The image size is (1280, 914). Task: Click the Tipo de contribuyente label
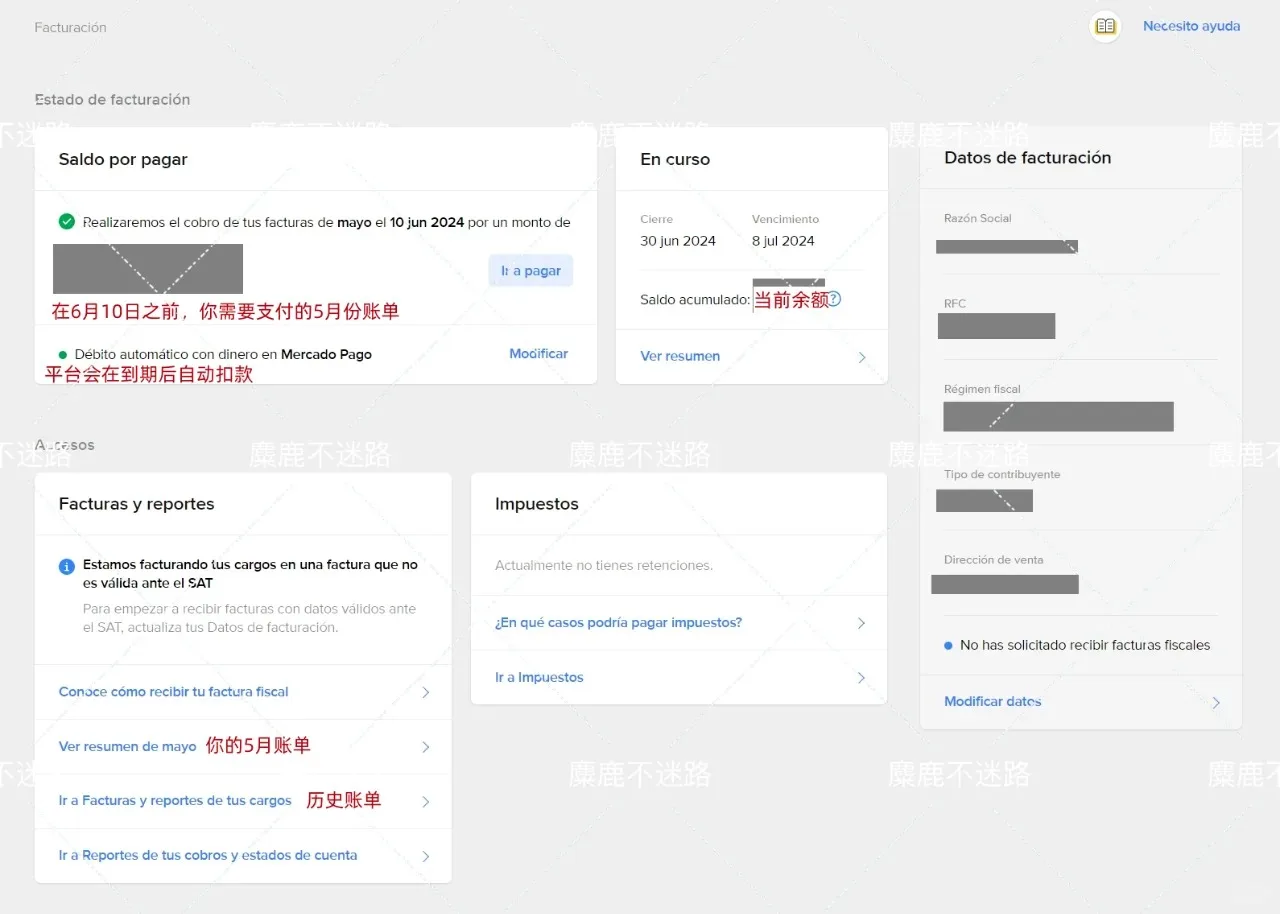(x=1002, y=474)
